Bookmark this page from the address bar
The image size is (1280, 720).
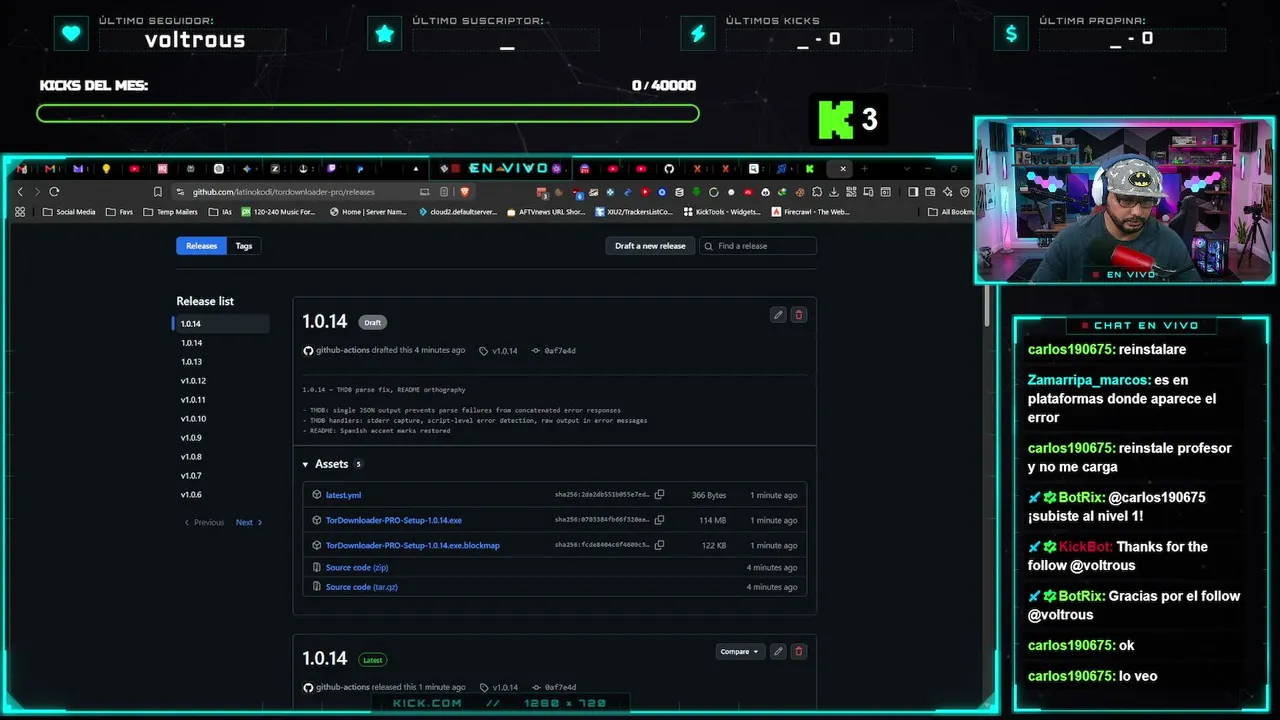158,192
